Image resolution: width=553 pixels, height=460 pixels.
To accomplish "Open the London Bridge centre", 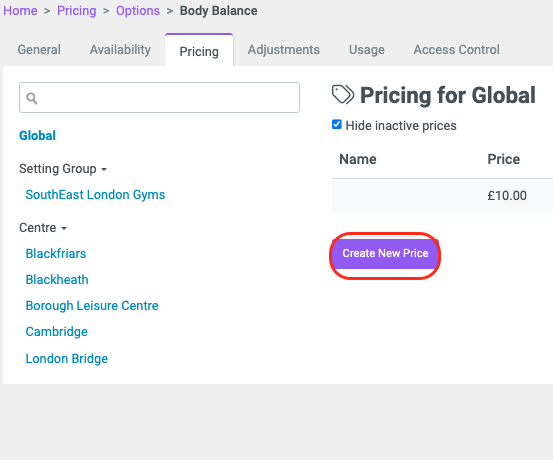I will pos(67,359).
